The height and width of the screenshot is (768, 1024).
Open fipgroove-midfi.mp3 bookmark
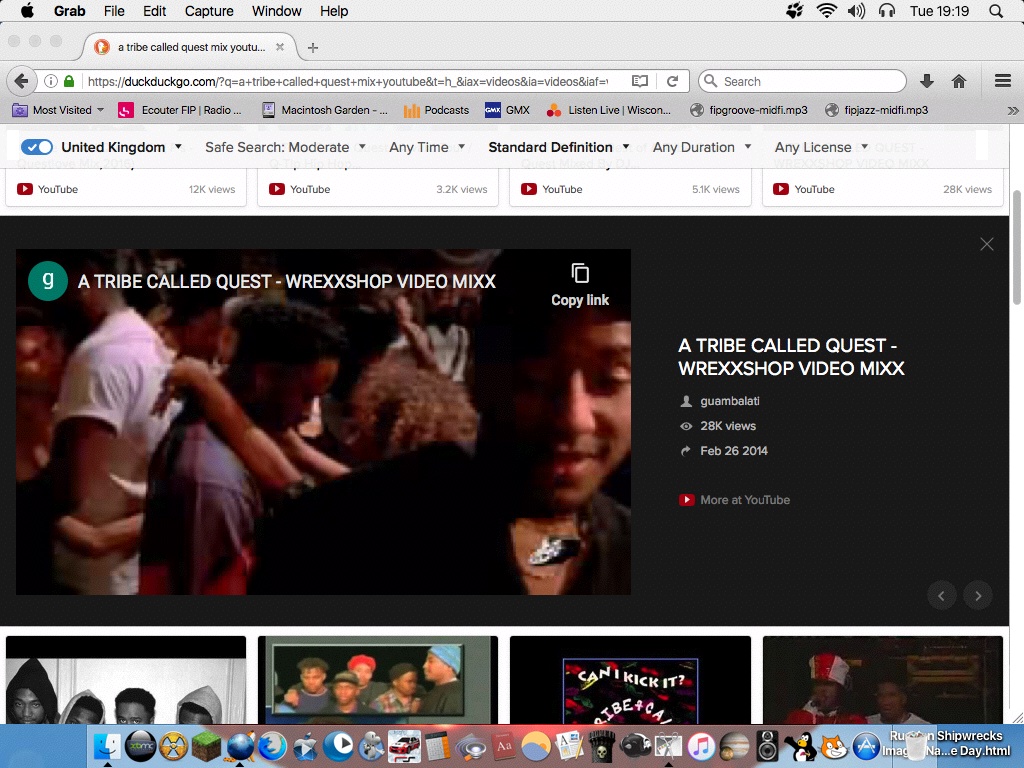pos(749,110)
